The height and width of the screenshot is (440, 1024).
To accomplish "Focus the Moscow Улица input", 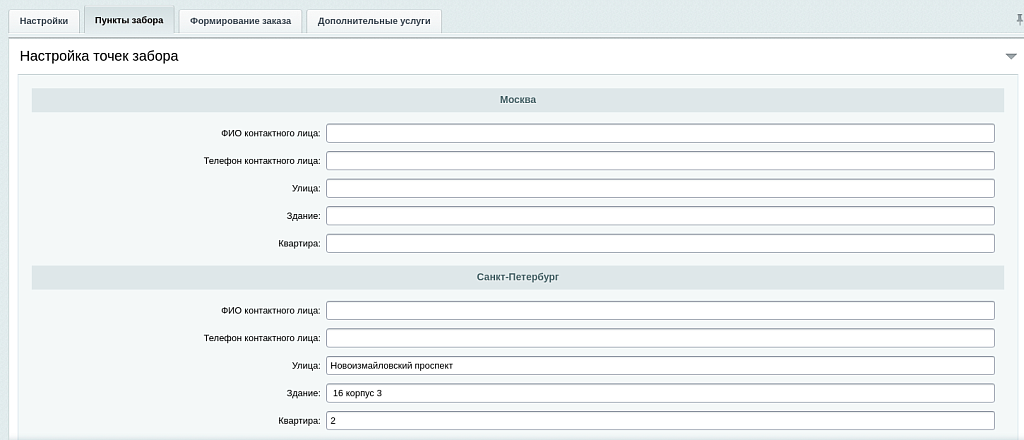I will pyautogui.click(x=660, y=188).
